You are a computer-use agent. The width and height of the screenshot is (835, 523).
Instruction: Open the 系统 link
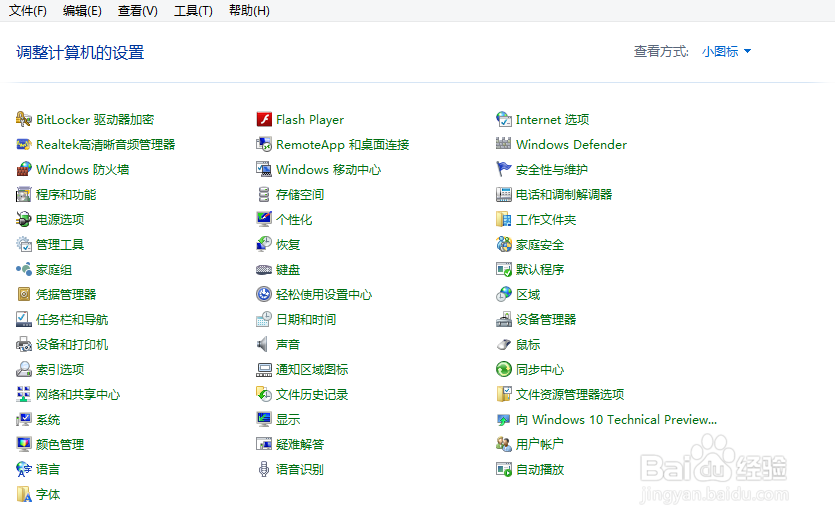click(x=48, y=420)
